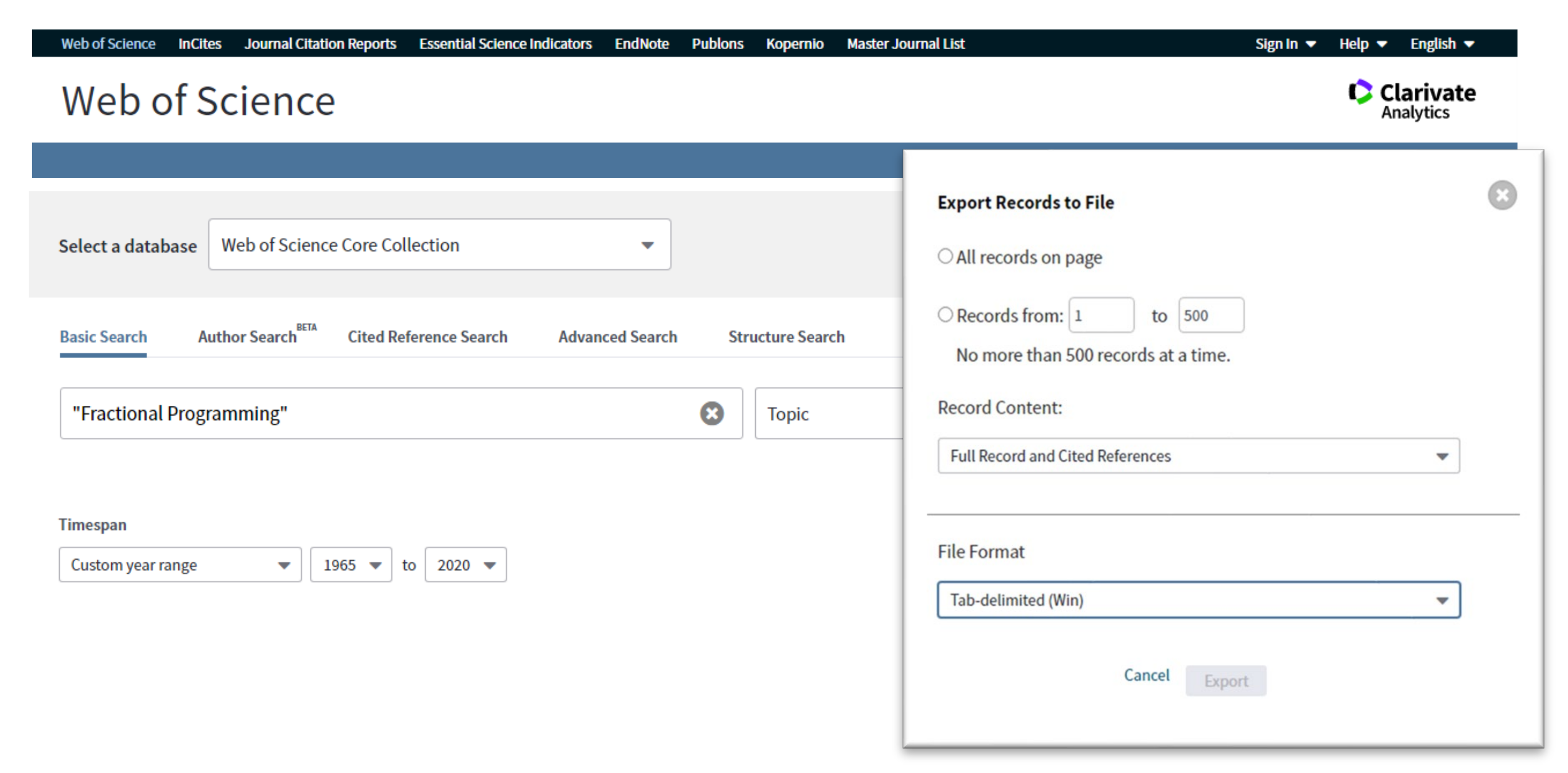Open the Cited Reference Search tab
The width and height of the screenshot is (1568, 773).
[427, 336]
